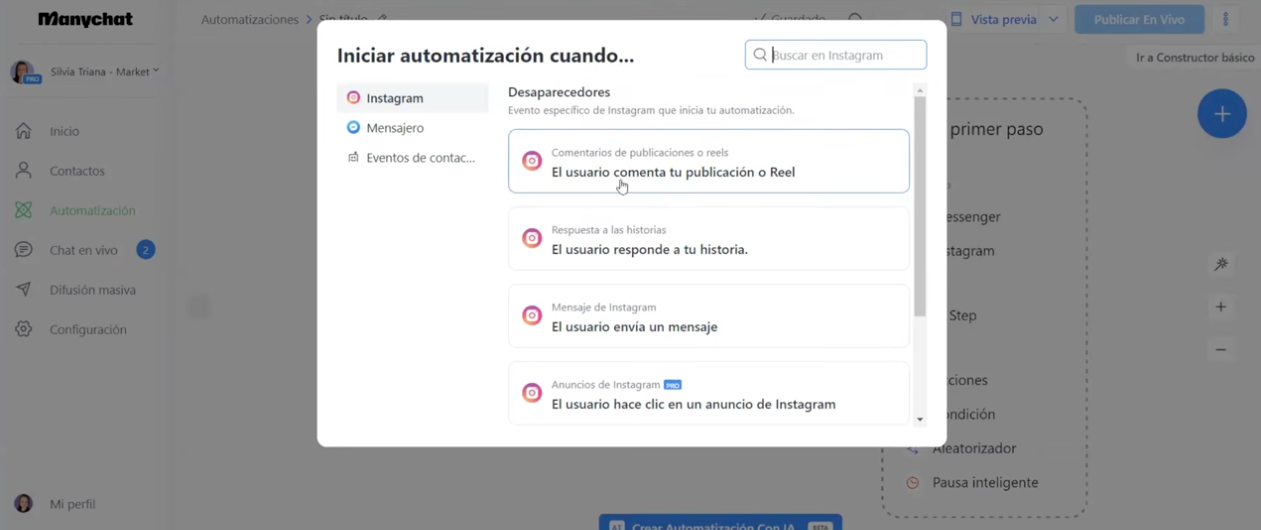Zoom out with the minus canvas icon

1221,350
